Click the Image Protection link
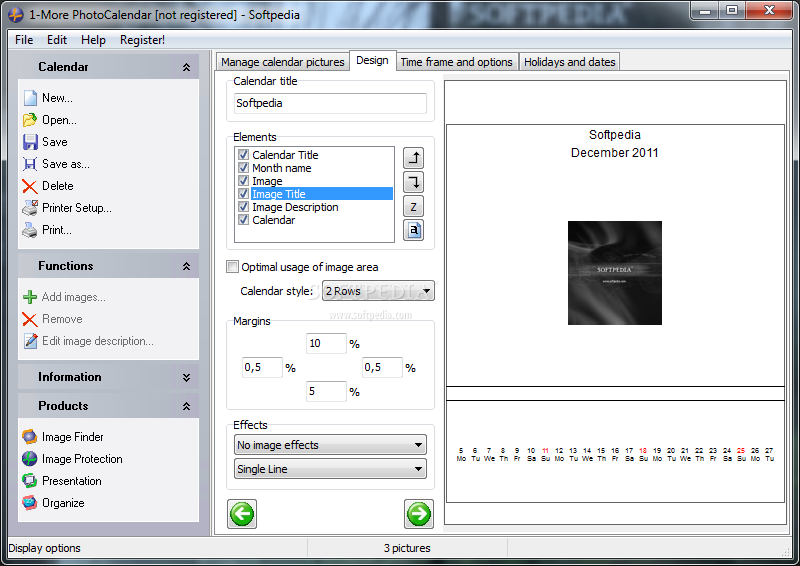Image resolution: width=800 pixels, height=566 pixels. pos(82,459)
